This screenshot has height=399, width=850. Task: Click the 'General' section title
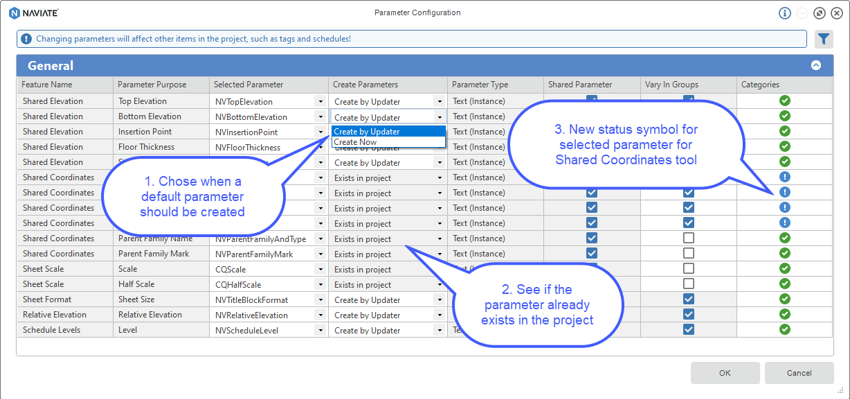coord(50,66)
